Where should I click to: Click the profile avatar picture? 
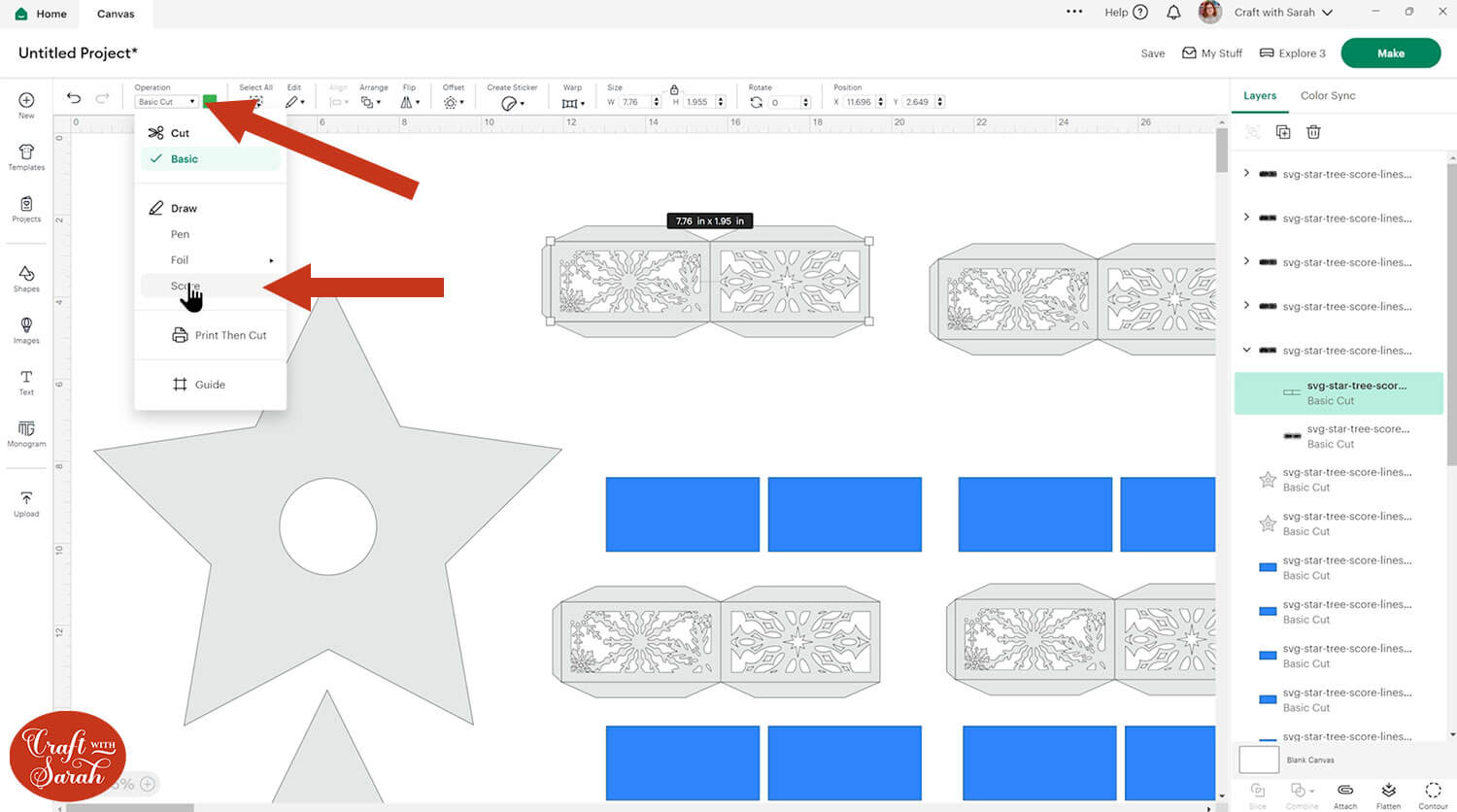[1209, 12]
